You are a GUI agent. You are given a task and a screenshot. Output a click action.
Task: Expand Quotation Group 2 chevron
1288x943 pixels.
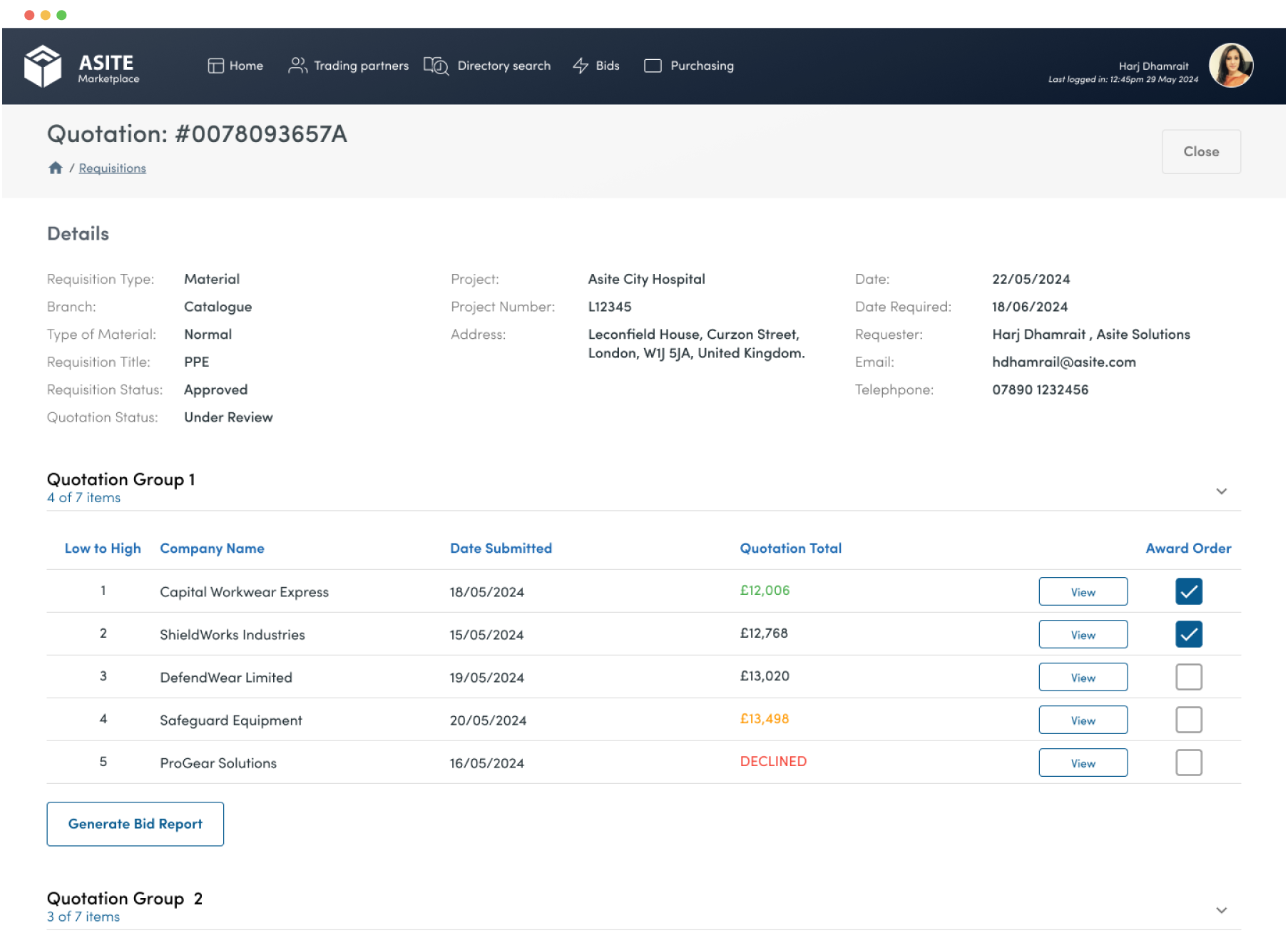tap(1221, 910)
